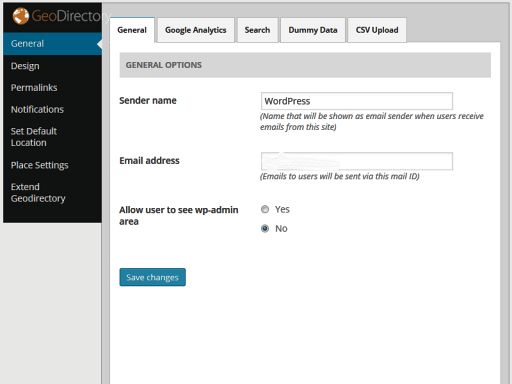Click the 'Name that will be shown' hint text
512x384 pixels.
tap(372, 122)
